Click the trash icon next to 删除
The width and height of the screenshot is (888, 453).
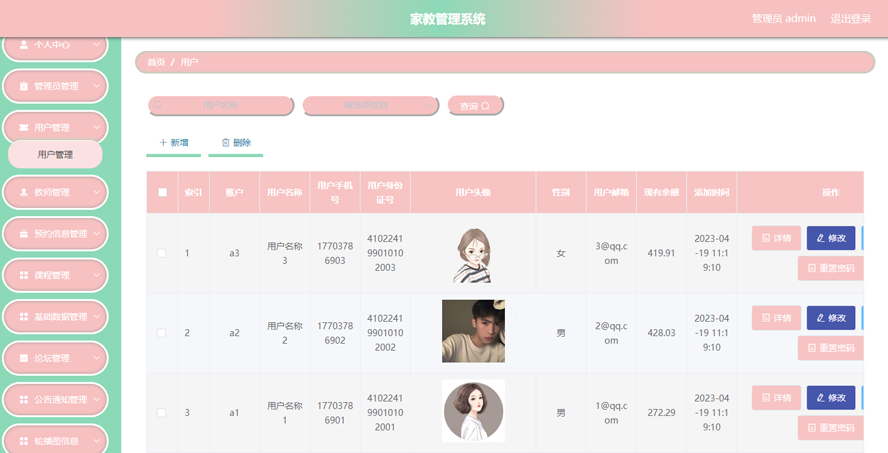[225, 143]
